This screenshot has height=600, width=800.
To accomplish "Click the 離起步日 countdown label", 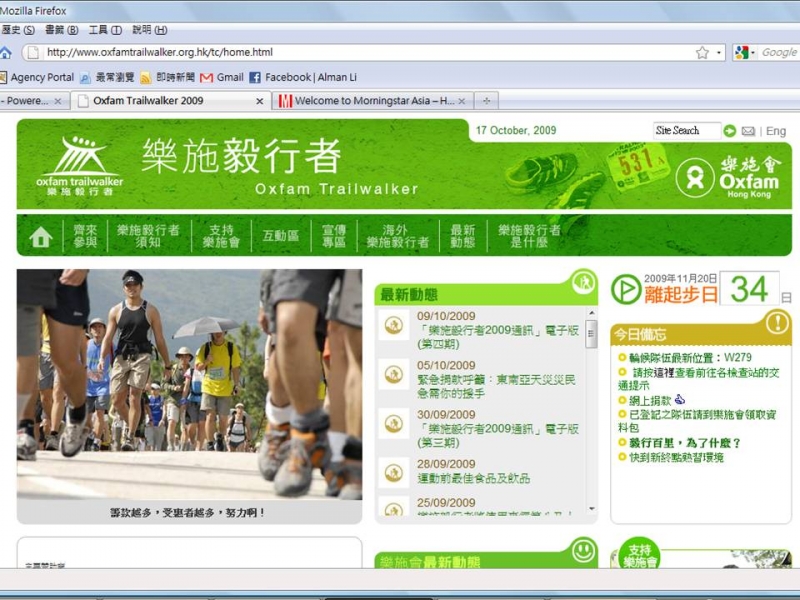I will tap(681, 294).
